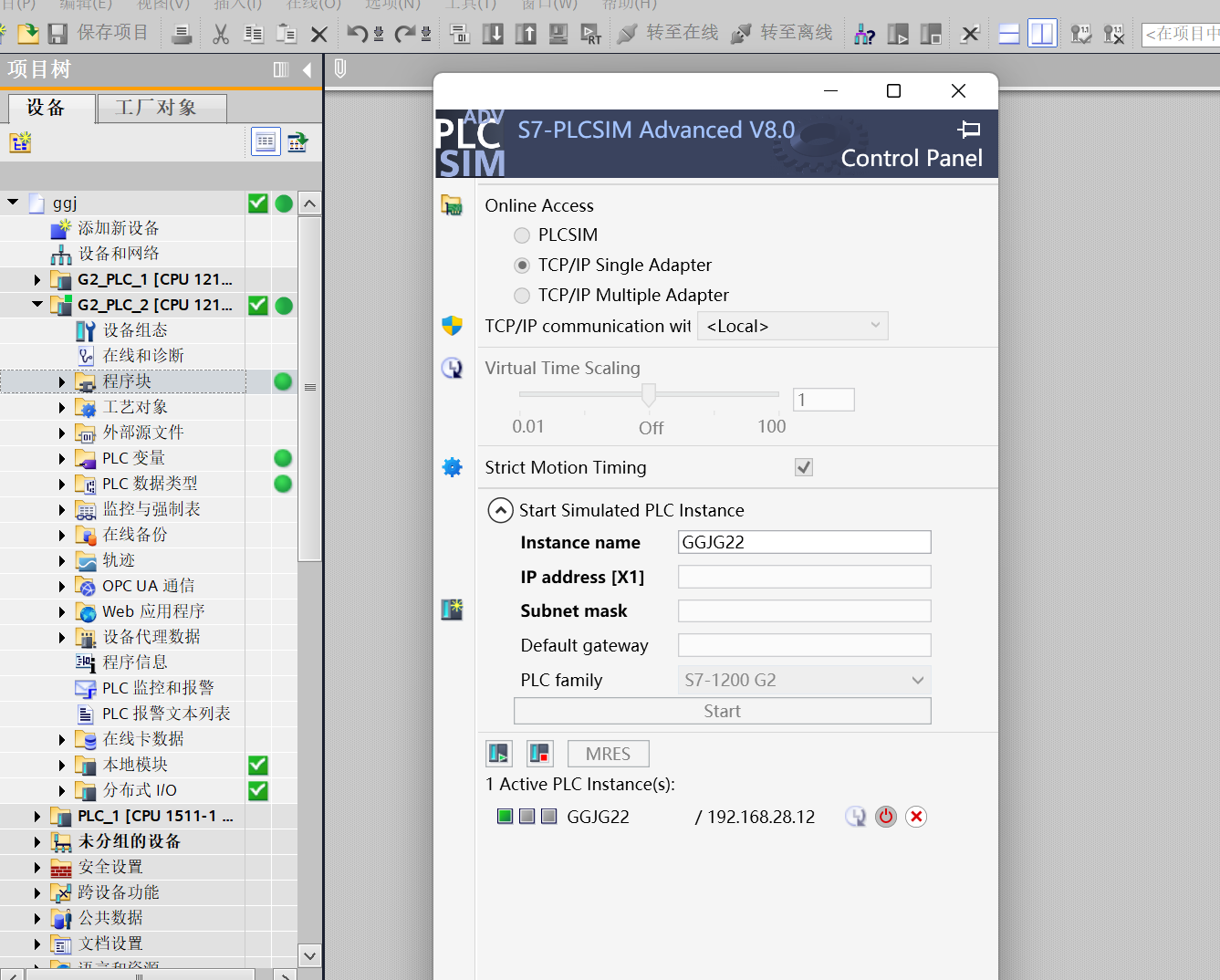The image size is (1220, 980).
Task: Expand the PLC 变量 tree node
Action: pyautogui.click(x=62, y=458)
